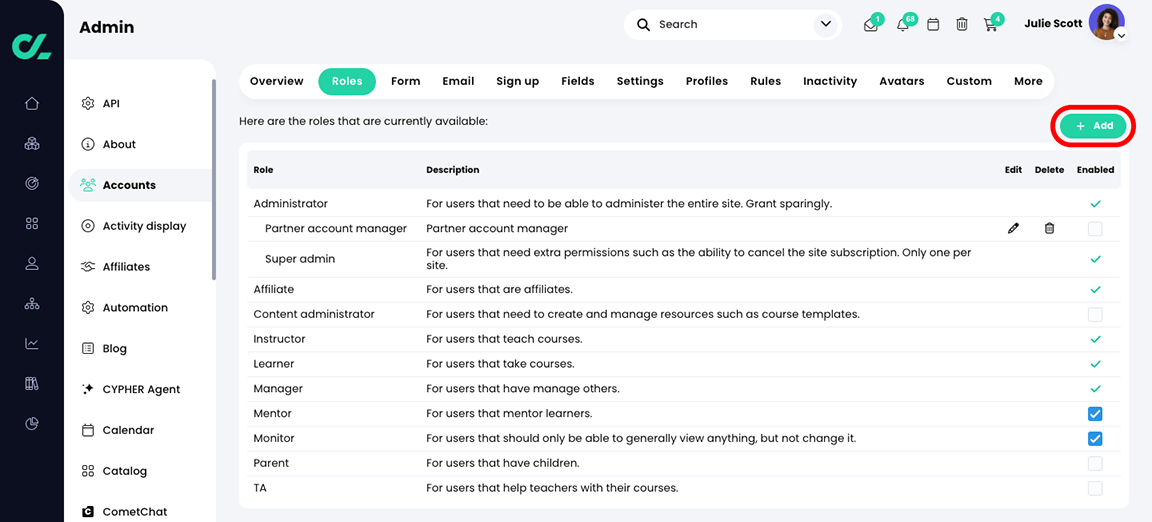Open the notifications bell icon
This screenshot has height=522, width=1152.
903,25
